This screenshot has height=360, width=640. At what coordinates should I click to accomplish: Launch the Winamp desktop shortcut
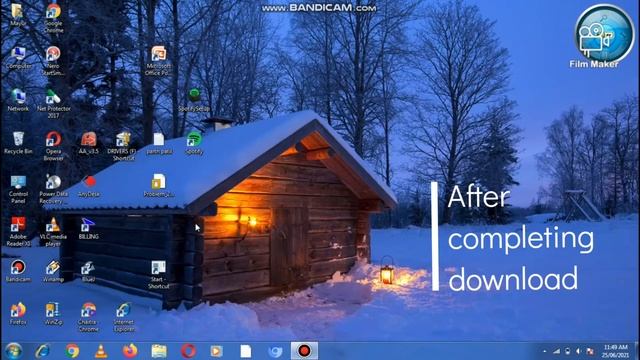pyautogui.click(x=53, y=271)
